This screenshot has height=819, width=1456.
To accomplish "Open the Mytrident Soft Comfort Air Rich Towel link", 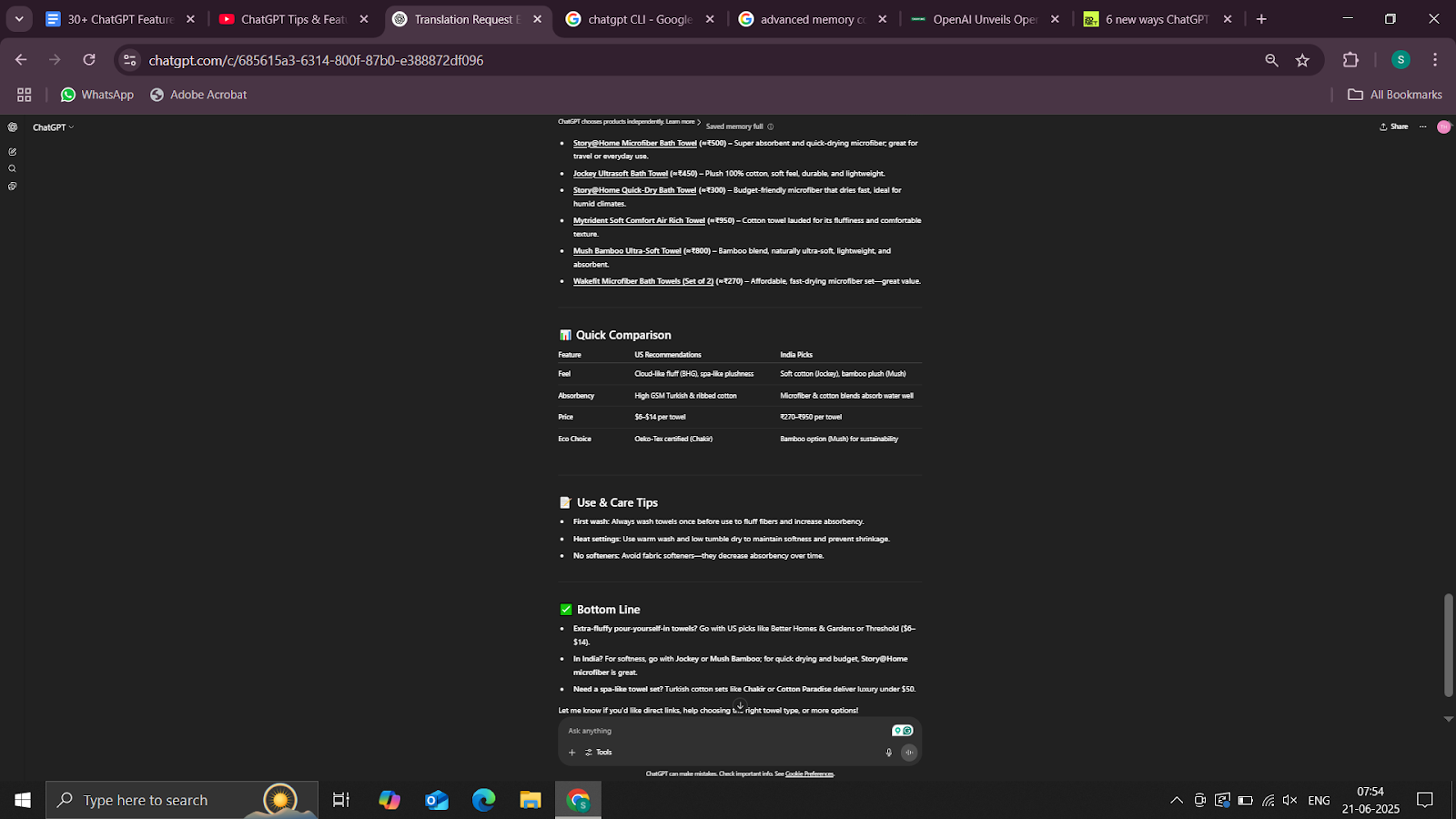I will click(639, 220).
